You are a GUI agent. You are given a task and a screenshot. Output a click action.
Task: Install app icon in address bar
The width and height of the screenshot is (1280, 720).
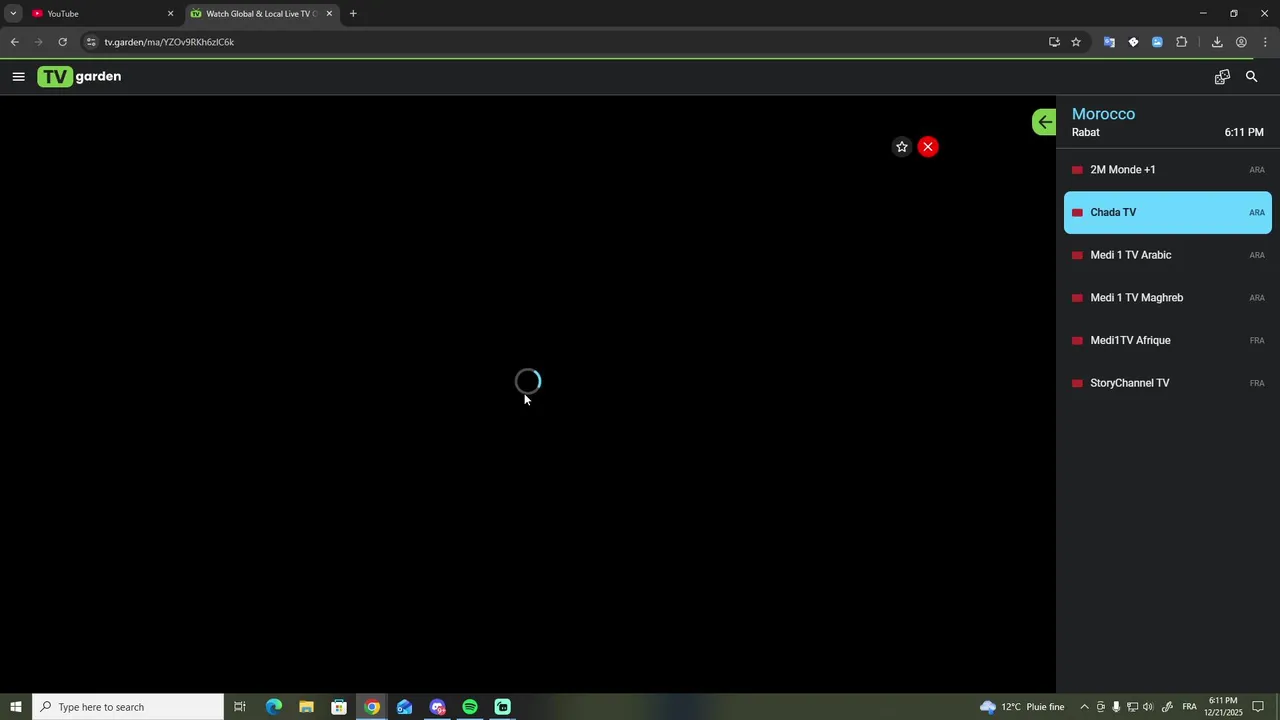click(1054, 42)
